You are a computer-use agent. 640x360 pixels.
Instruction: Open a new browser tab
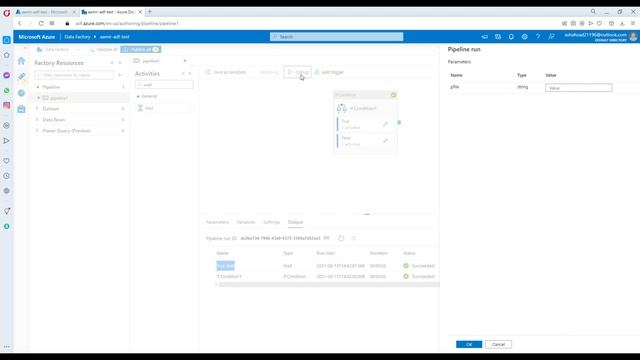pos(149,12)
